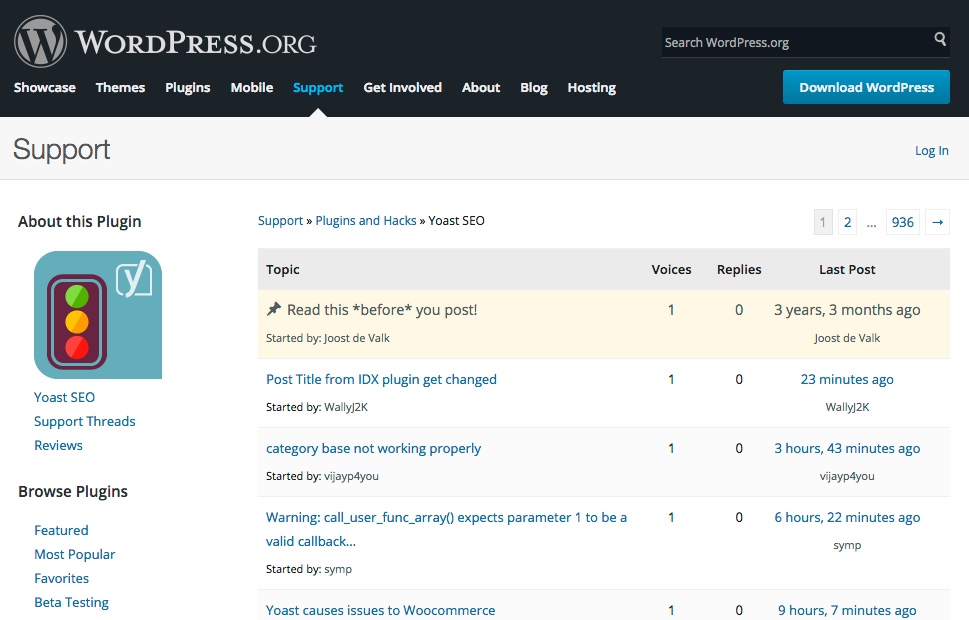This screenshot has height=620, width=969.
Task: Click the WordPress.org logo
Action: [165, 42]
